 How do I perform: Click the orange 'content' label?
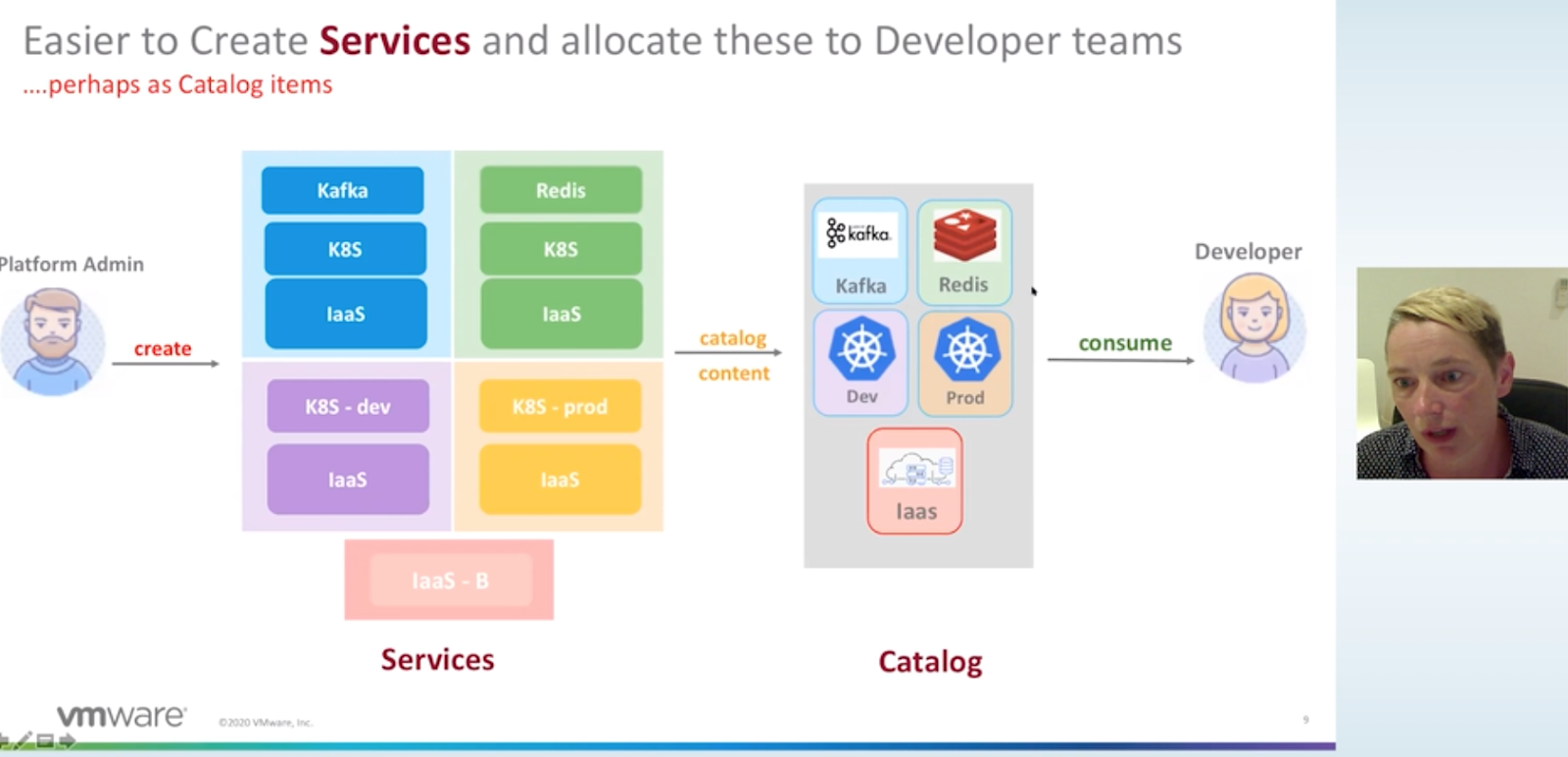pyautogui.click(x=734, y=374)
